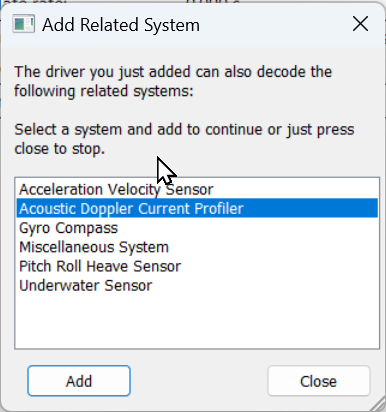Click the Close button at bottom right
Screen dimensions: 386x412
[x=319, y=381]
